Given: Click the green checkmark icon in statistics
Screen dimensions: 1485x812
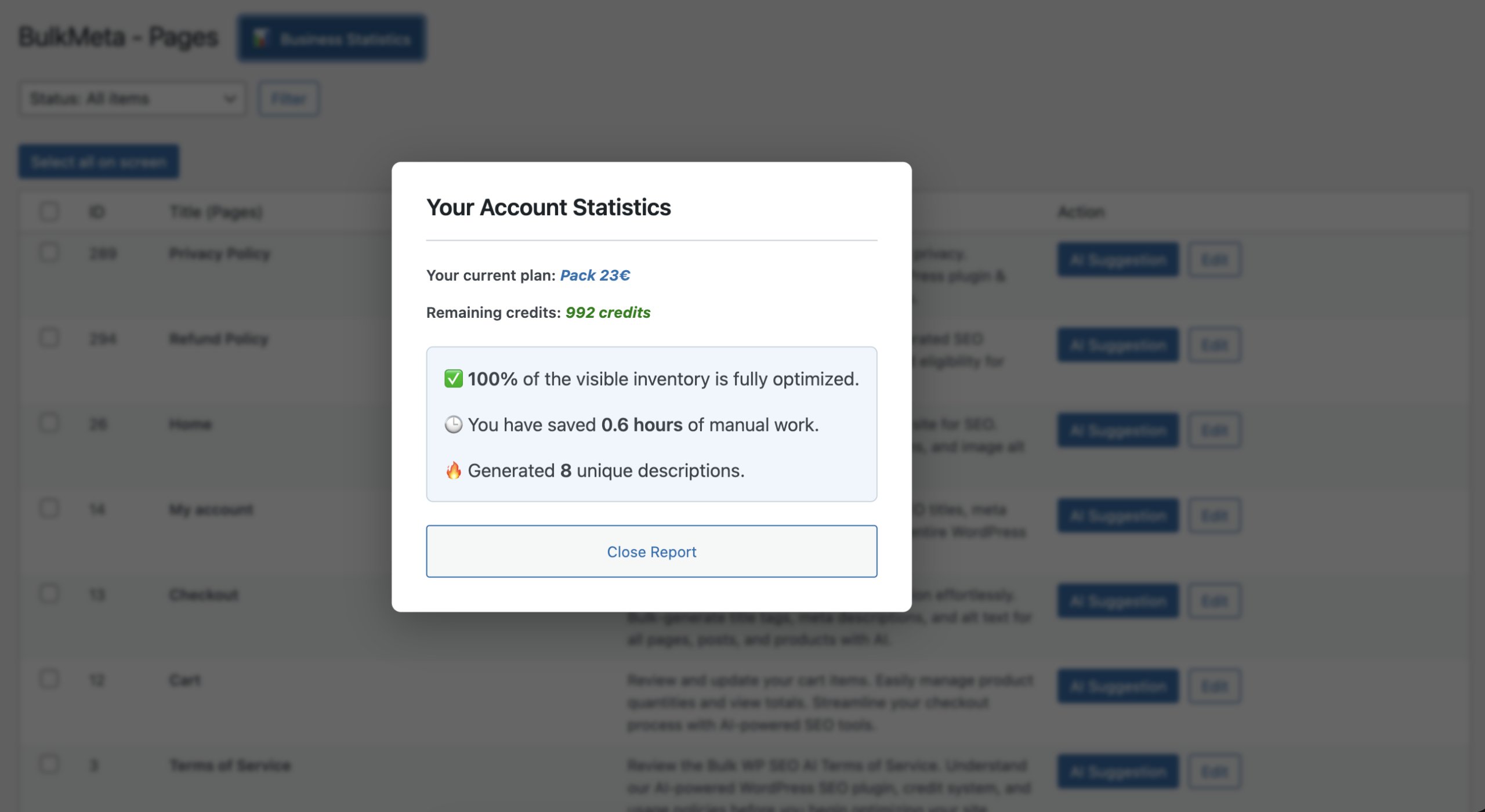Looking at the screenshot, I should (x=453, y=379).
